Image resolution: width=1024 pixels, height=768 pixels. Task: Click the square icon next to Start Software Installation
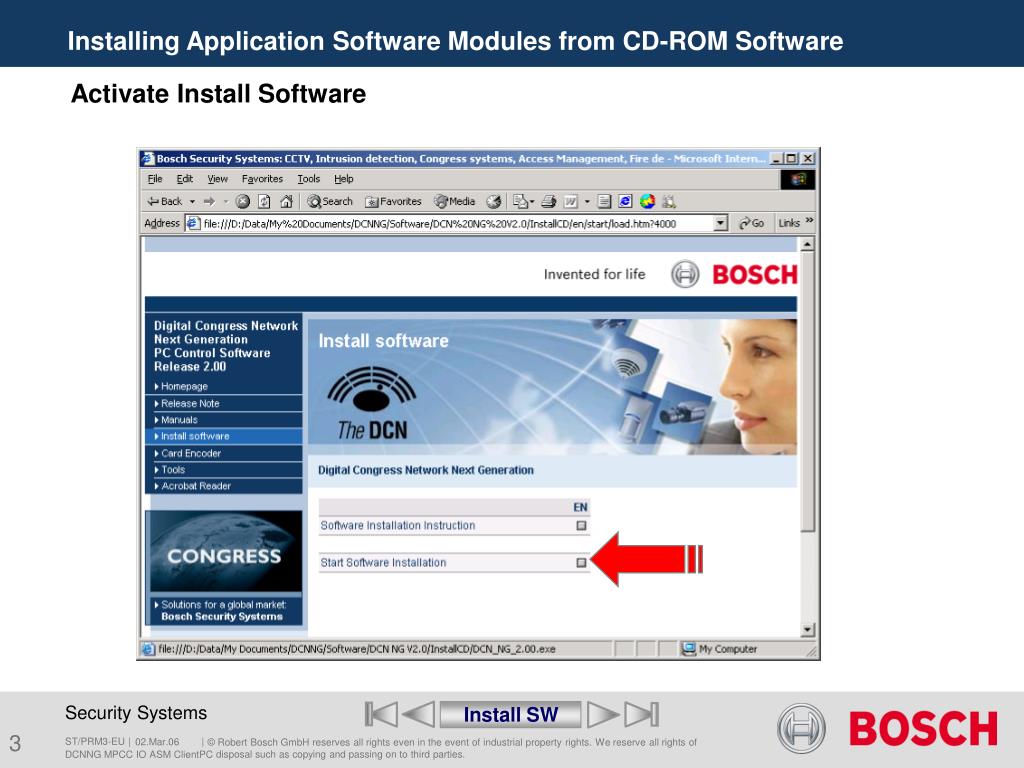click(581, 563)
